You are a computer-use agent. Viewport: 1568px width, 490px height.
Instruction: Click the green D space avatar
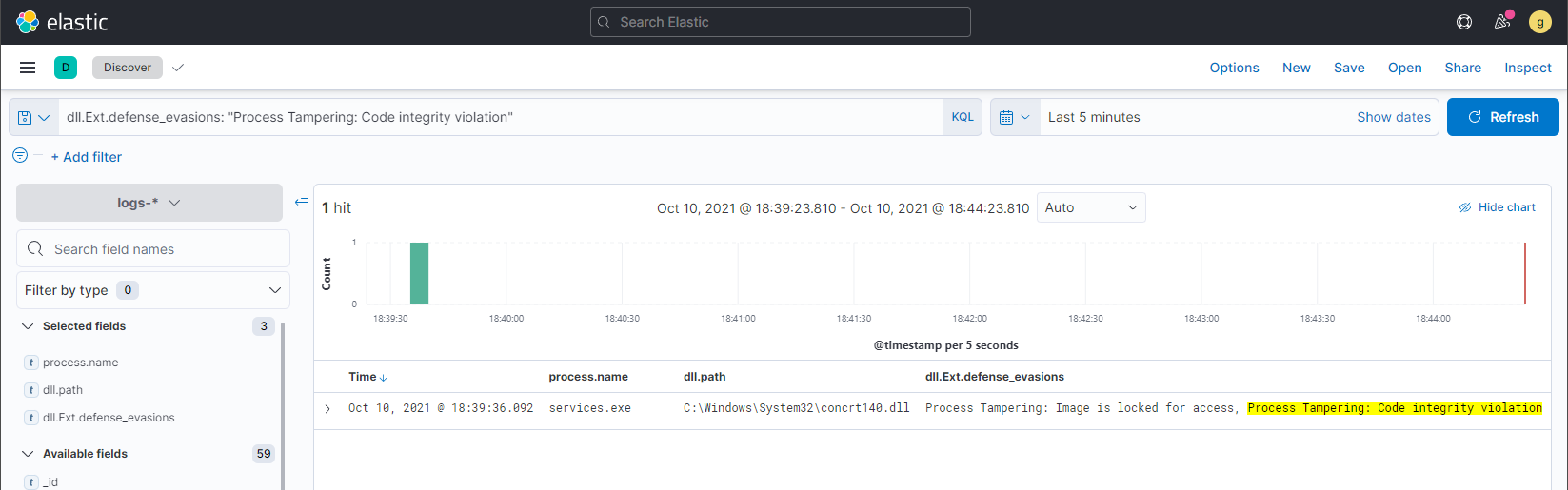(66, 68)
